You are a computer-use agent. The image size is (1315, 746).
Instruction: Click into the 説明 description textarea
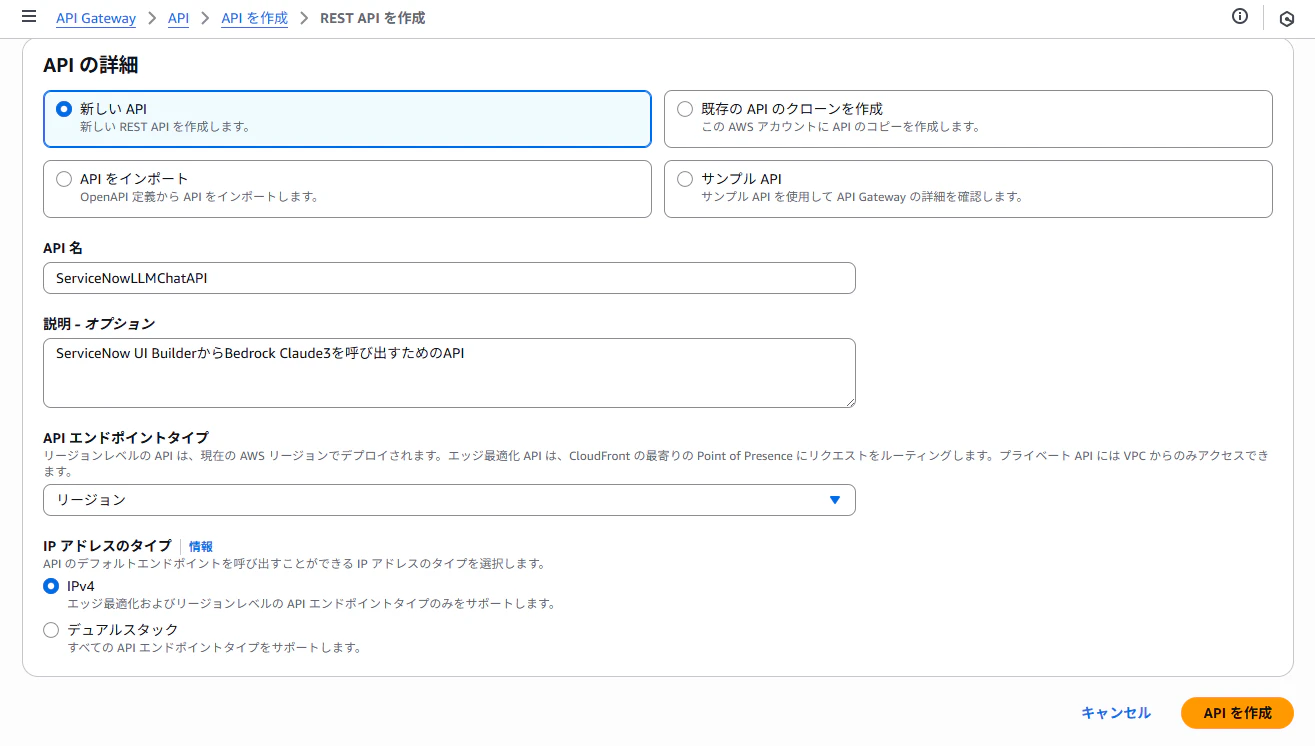coord(449,373)
